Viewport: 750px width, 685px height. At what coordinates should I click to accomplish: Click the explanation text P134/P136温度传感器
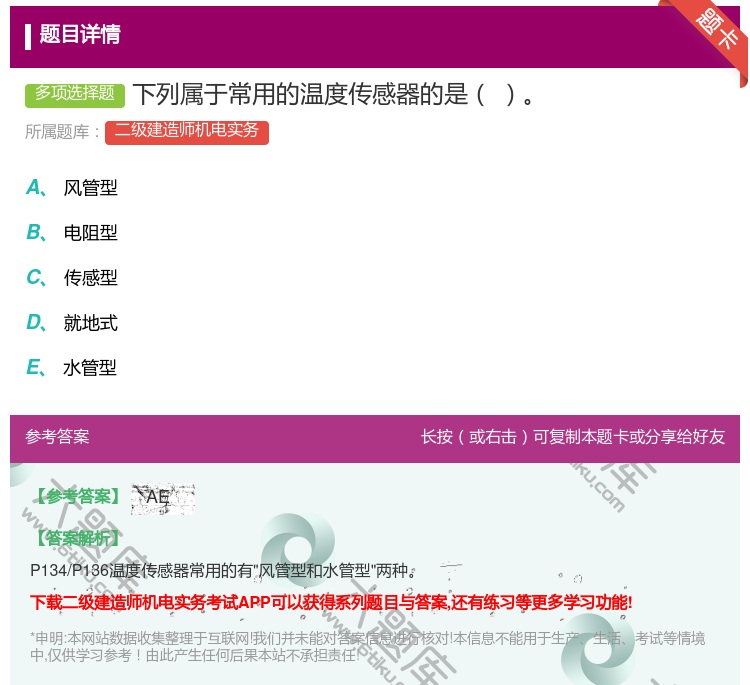click(222, 571)
